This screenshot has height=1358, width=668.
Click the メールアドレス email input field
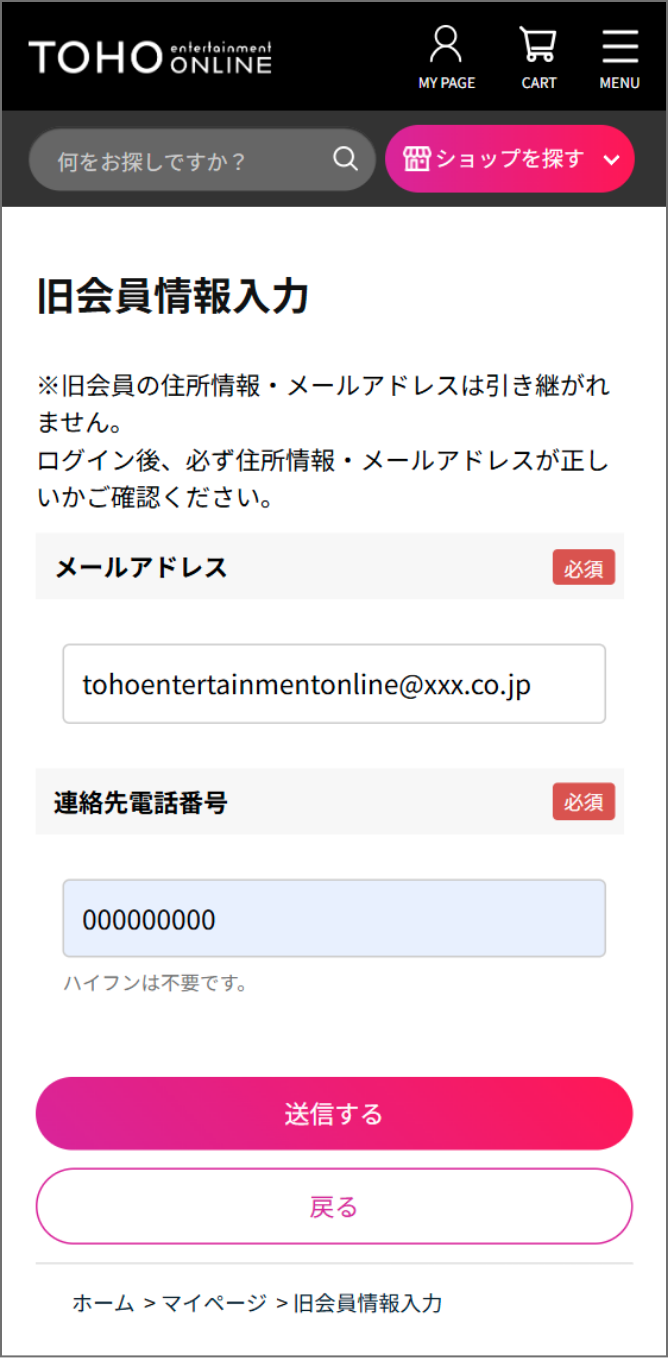coord(334,684)
